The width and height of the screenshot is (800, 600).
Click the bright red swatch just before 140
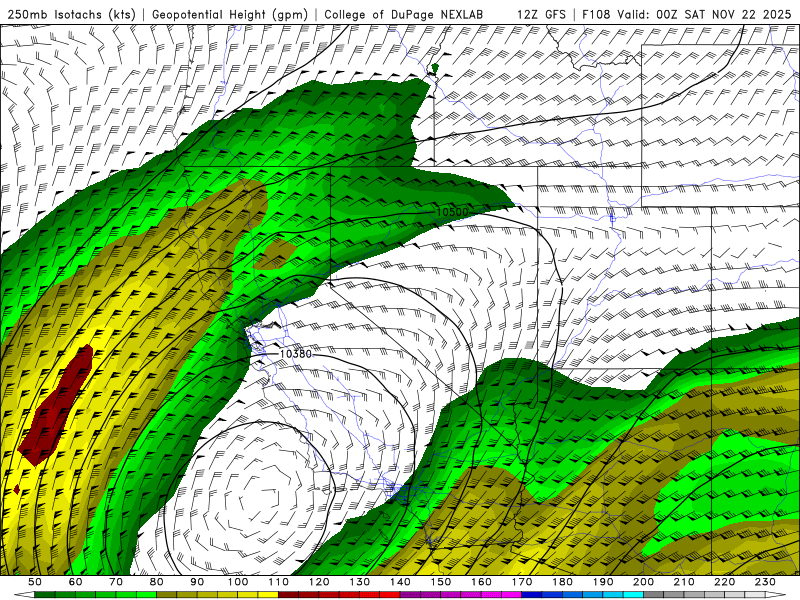pyautogui.click(x=390, y=595)
